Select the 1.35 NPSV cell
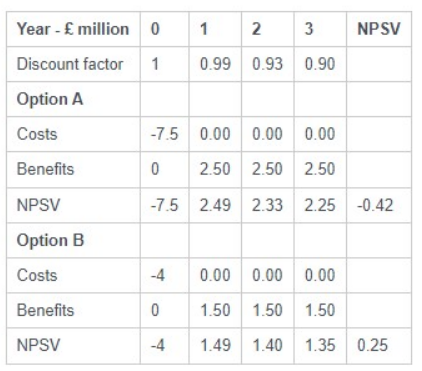Screen dimensions: 422x371 [320, 345]
